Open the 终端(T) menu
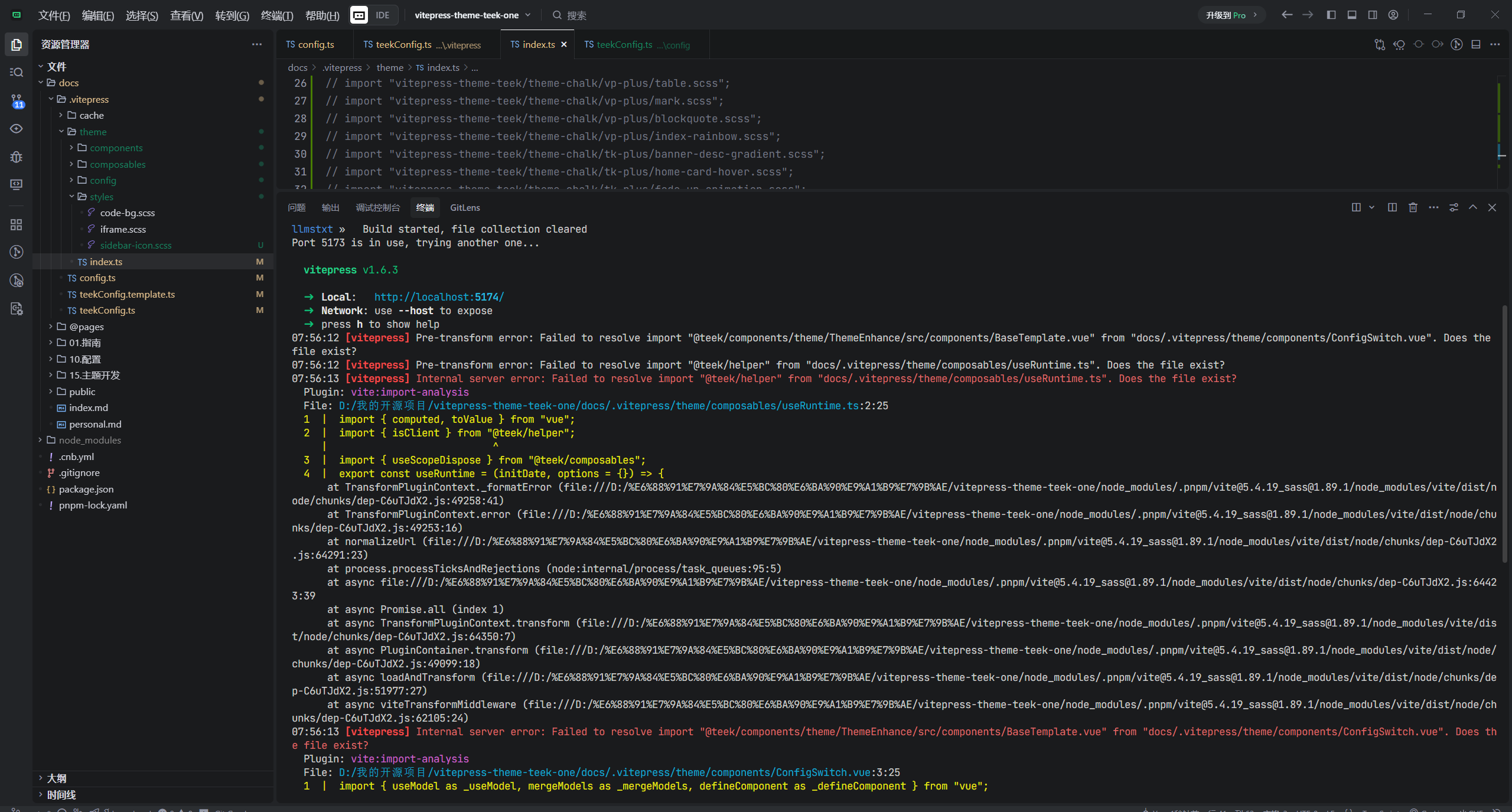This screenshot has width=1512, height=812. pyautogui.click(x=276, y=15)
